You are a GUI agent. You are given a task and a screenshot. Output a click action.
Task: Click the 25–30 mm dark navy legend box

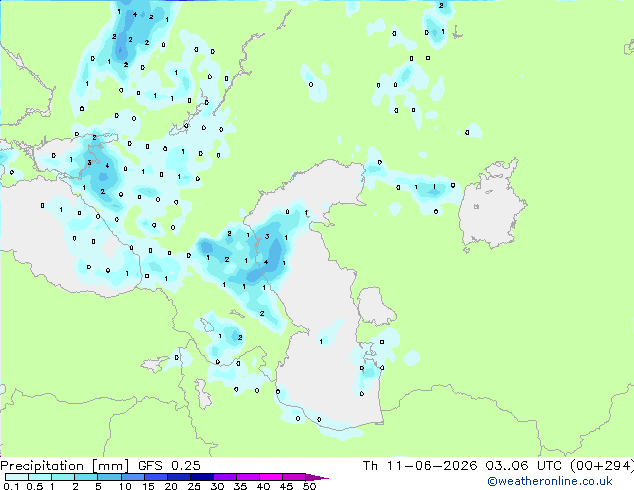point(202,477)
